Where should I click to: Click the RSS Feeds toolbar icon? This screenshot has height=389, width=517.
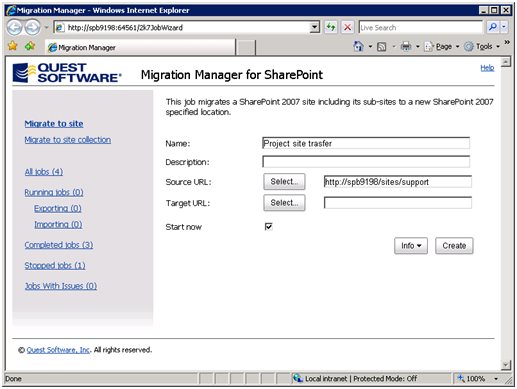click(382, 47)
